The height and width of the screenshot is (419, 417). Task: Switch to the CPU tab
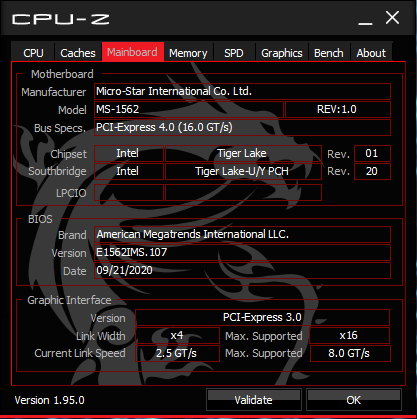pos(33,52)
